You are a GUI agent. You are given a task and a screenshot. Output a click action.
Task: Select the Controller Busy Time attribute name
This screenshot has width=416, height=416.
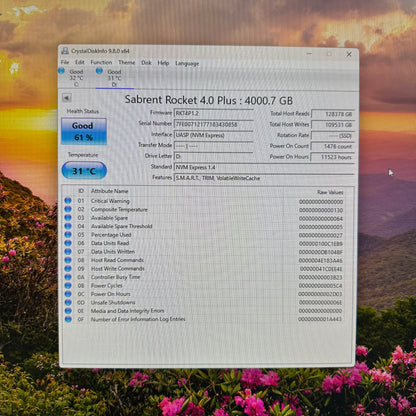(x=115, y=277)
